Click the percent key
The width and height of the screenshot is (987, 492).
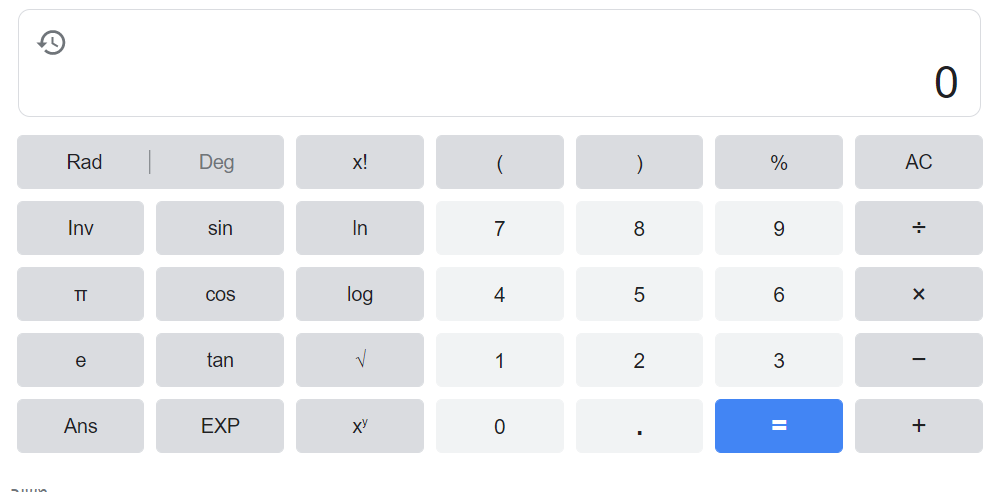click(x=779, y=162)
